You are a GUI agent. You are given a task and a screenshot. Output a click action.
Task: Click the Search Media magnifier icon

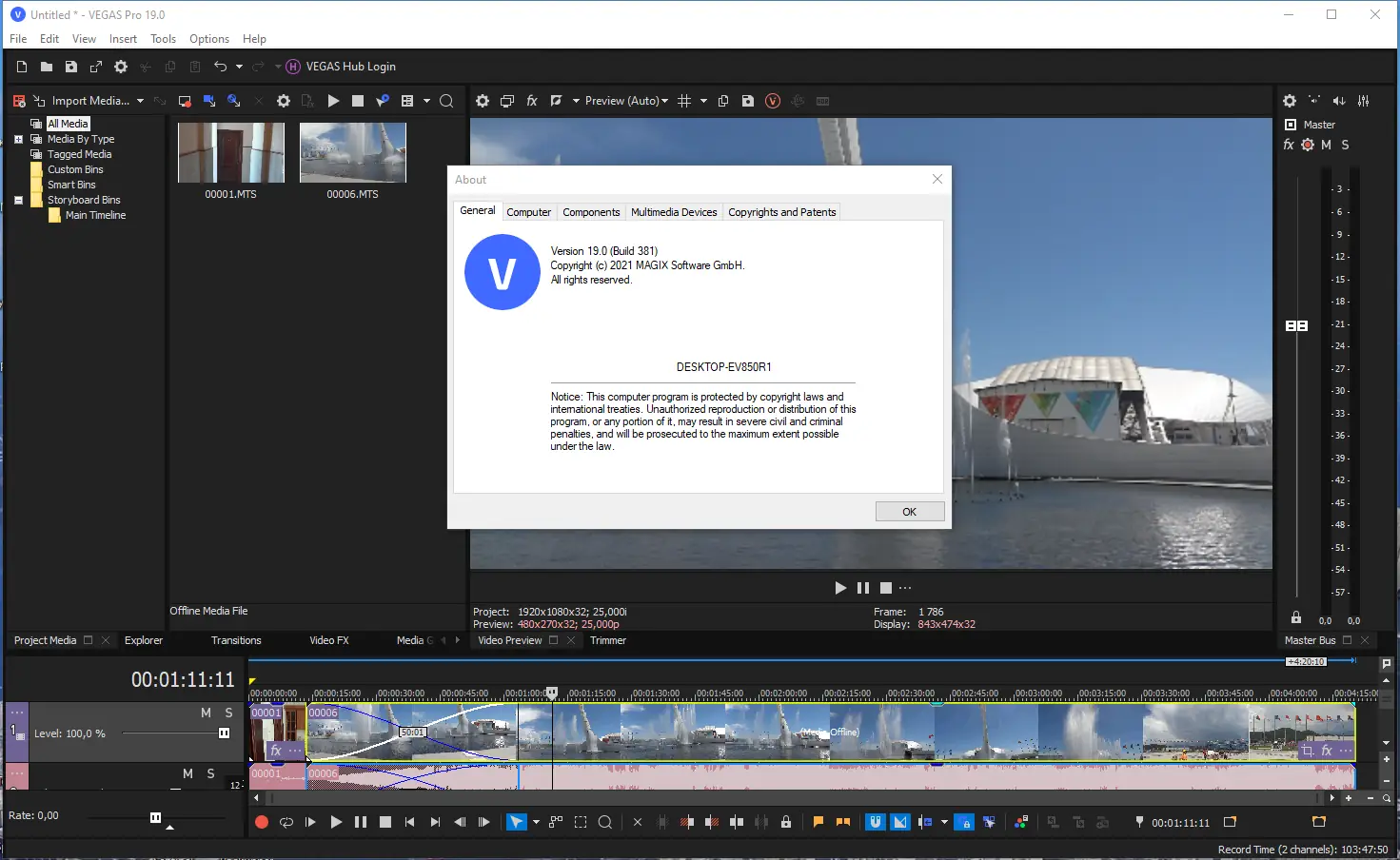(x=446, y=101)
